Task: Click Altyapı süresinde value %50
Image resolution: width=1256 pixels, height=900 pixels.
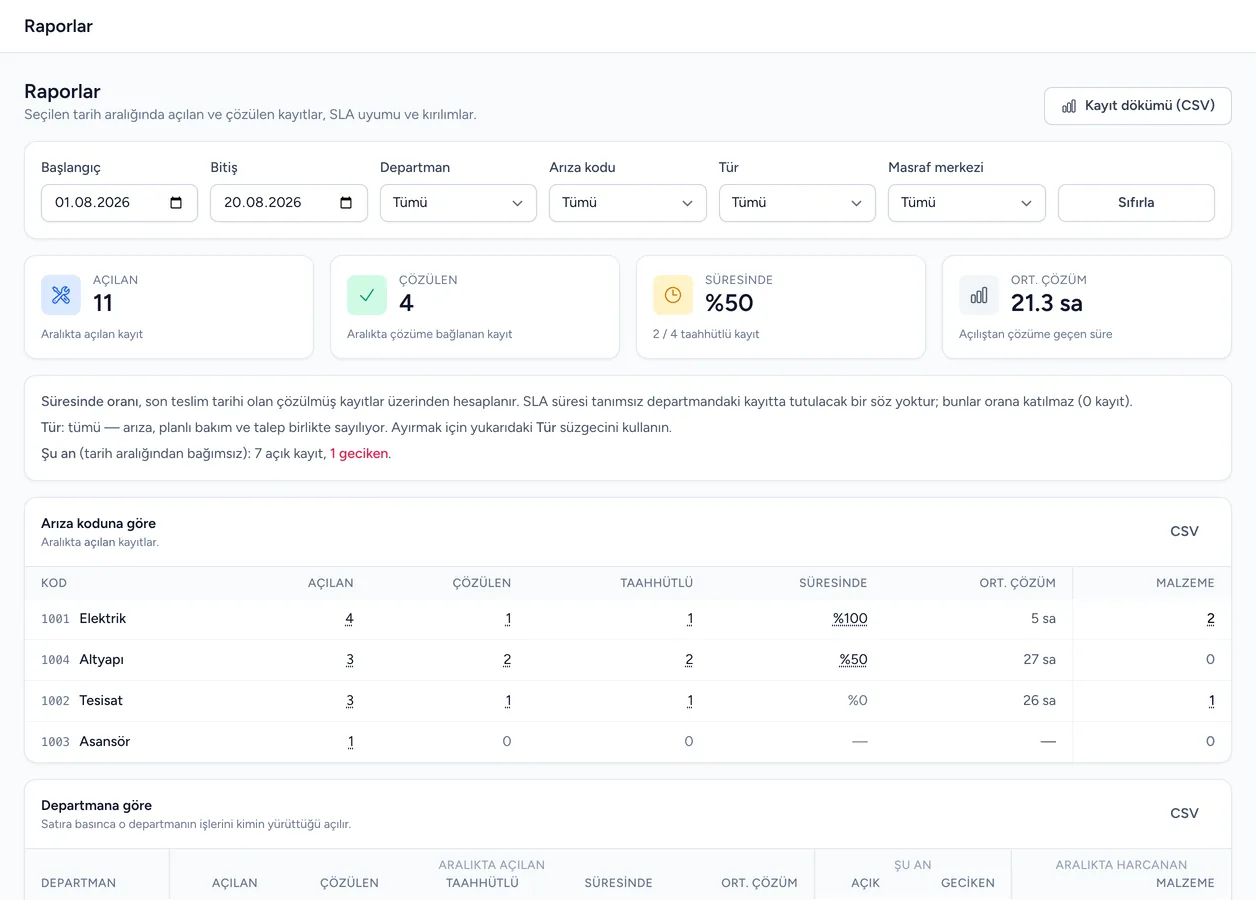Action: (x=853, y=660)
